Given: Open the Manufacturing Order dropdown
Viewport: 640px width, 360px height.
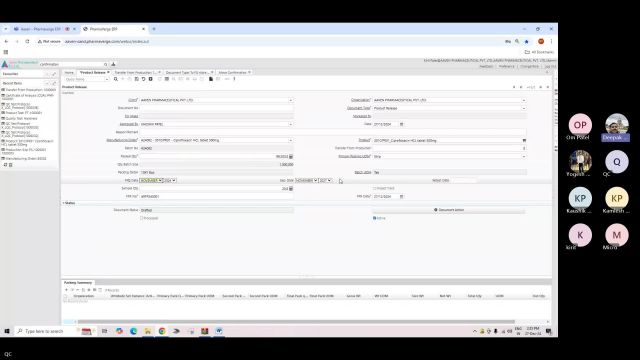Looking at the screenshot, I should click(291, 140).
